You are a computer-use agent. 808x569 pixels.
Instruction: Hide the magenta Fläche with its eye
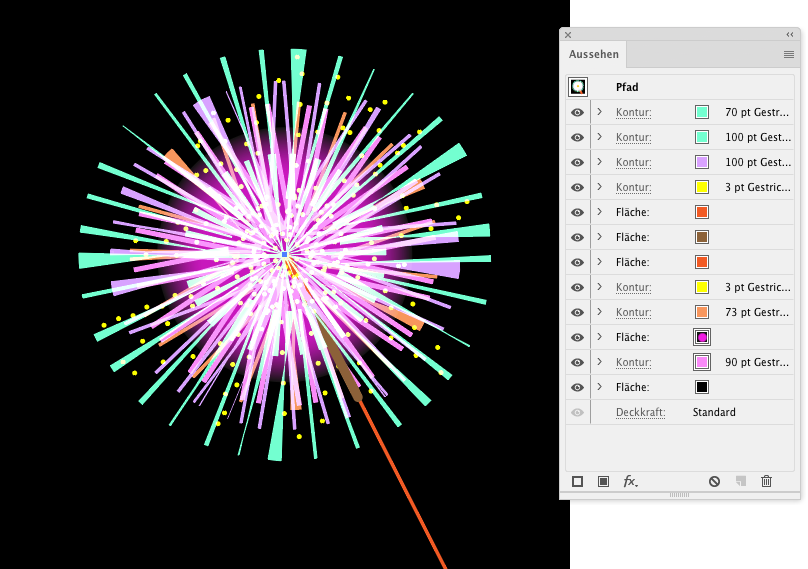point(578,338)
